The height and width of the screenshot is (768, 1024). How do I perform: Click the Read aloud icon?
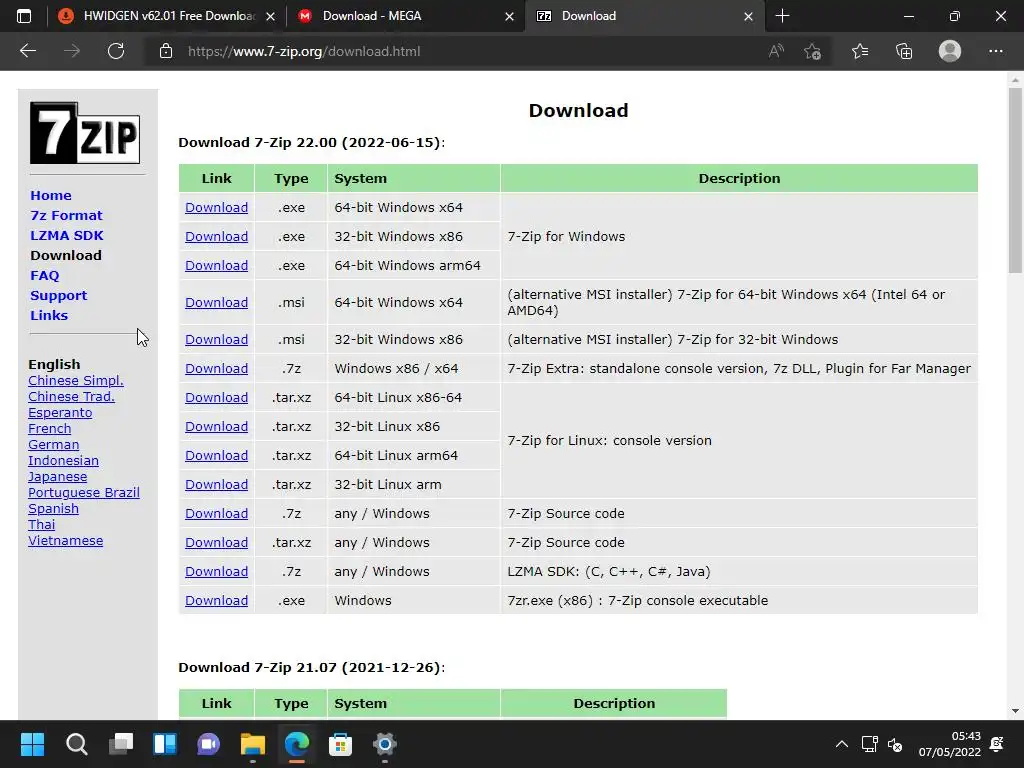point(776,51)
